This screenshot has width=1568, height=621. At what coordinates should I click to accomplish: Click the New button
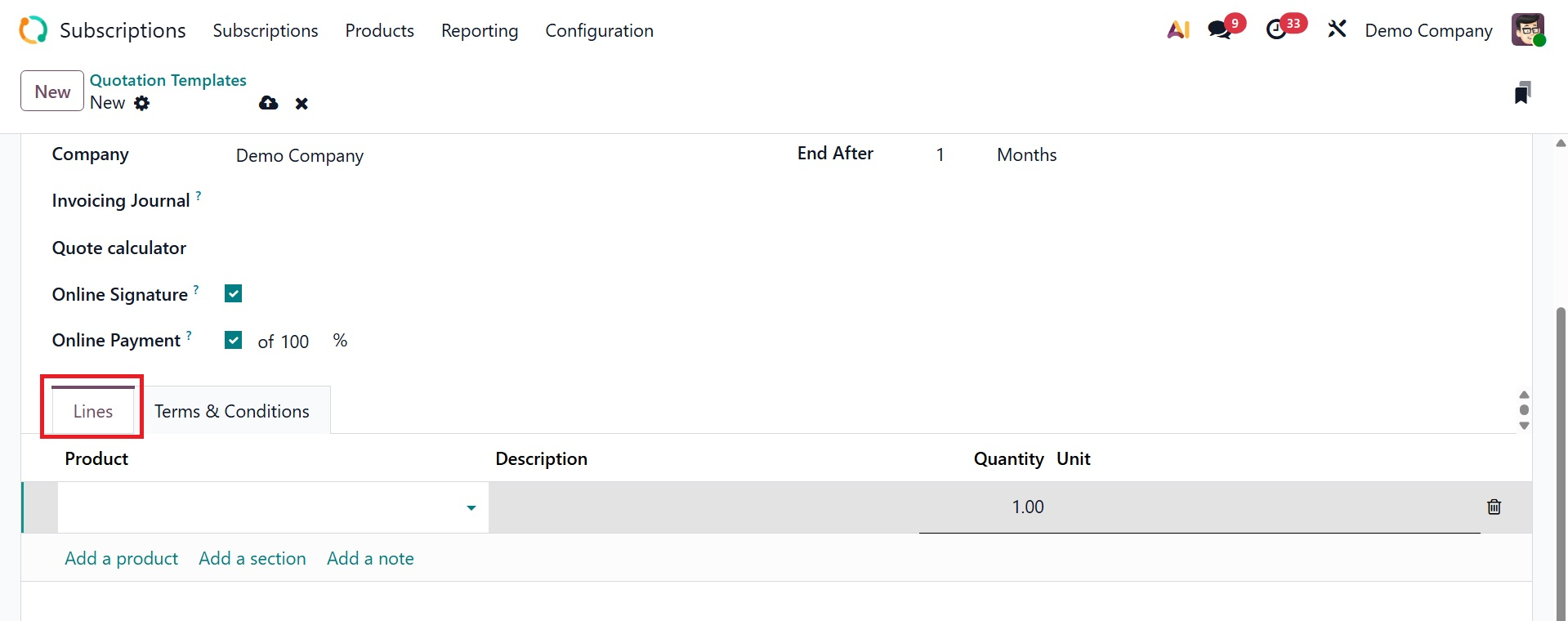tap(52, 92)
